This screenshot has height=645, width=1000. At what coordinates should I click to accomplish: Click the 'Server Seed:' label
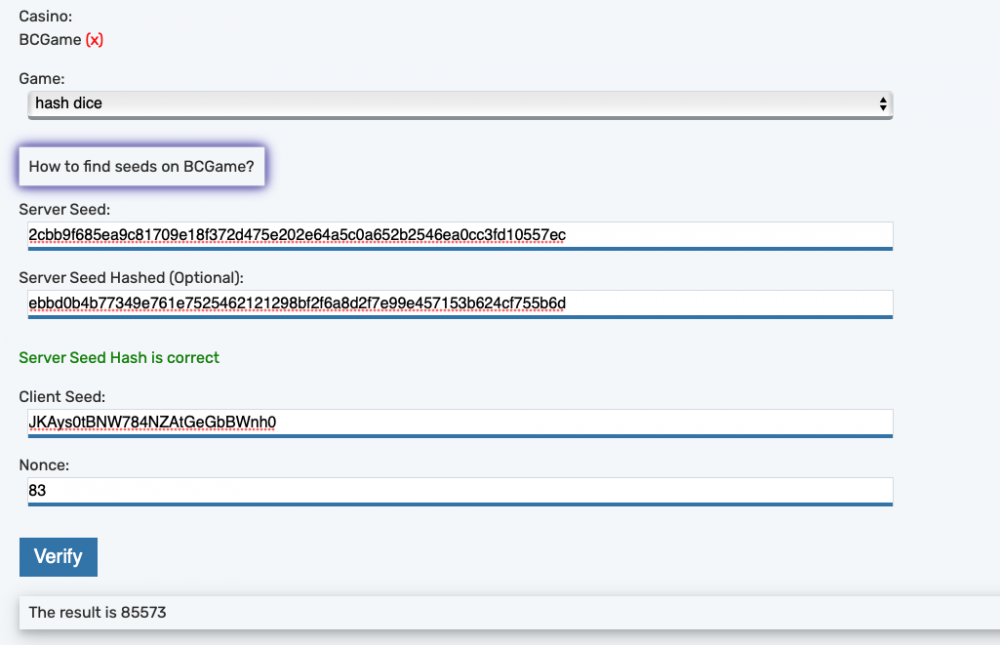tap(65, 209)
